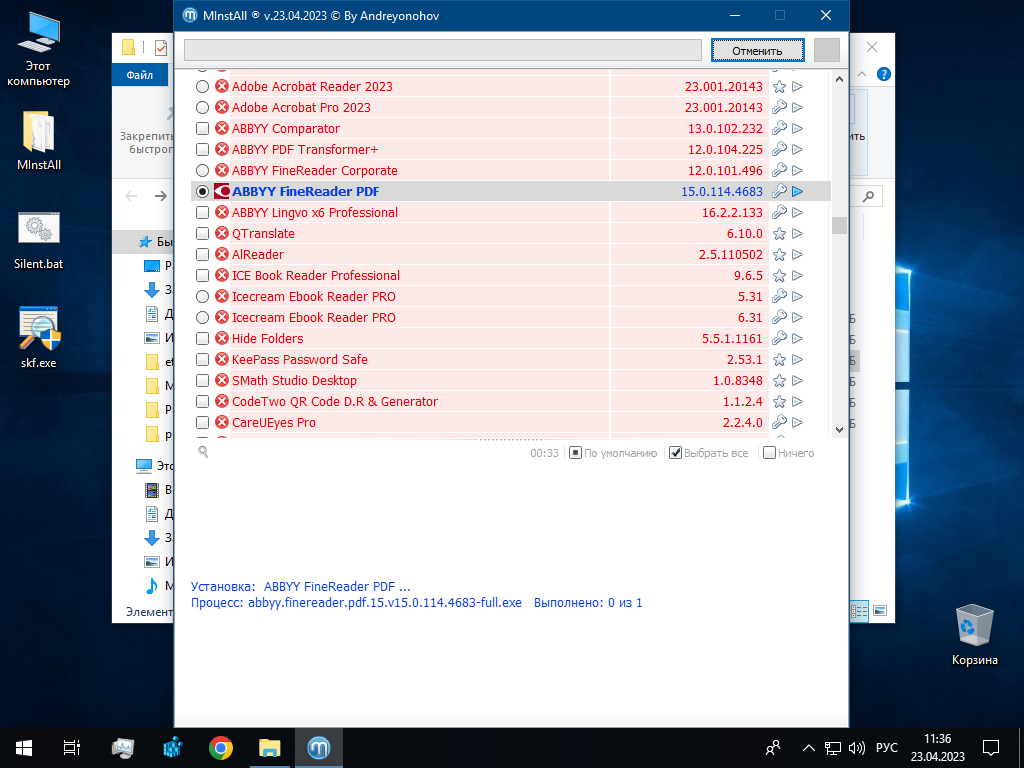The width and height of the screenshot is (1024, 768).
Task: Click the forward arrow in Explorer window
Action: (x=161, y=196)
